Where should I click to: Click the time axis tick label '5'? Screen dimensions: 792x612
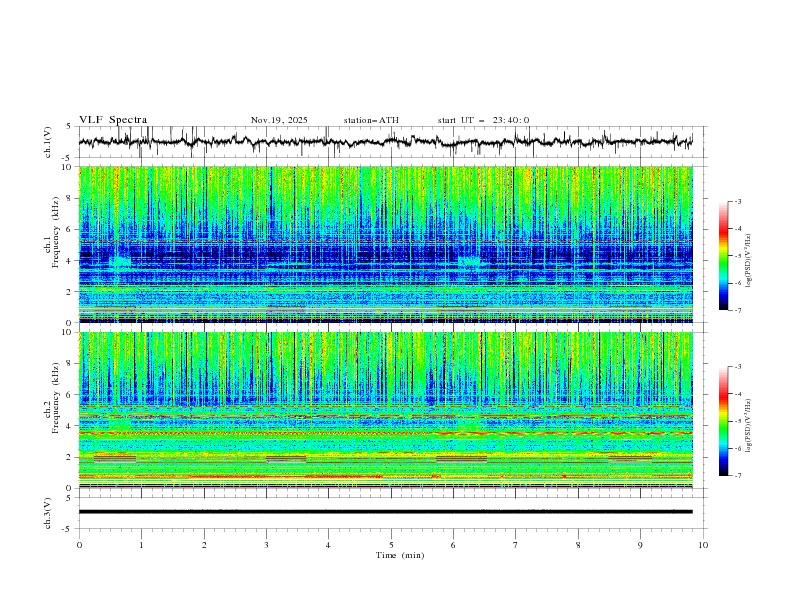391,545
